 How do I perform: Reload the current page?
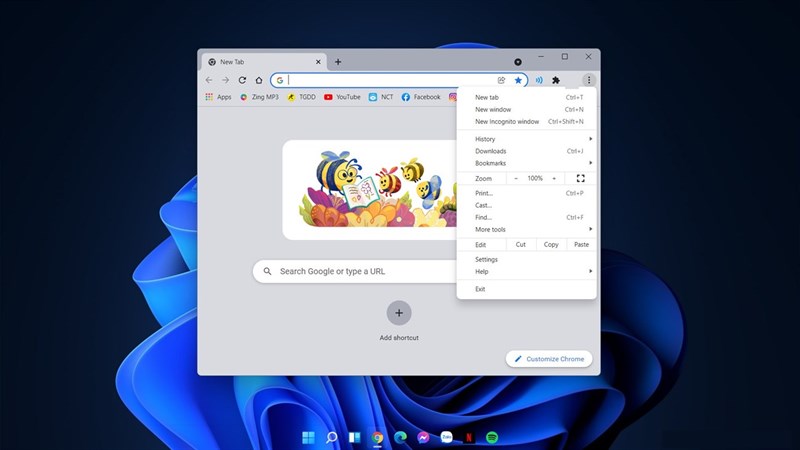[x=242, y=80]
